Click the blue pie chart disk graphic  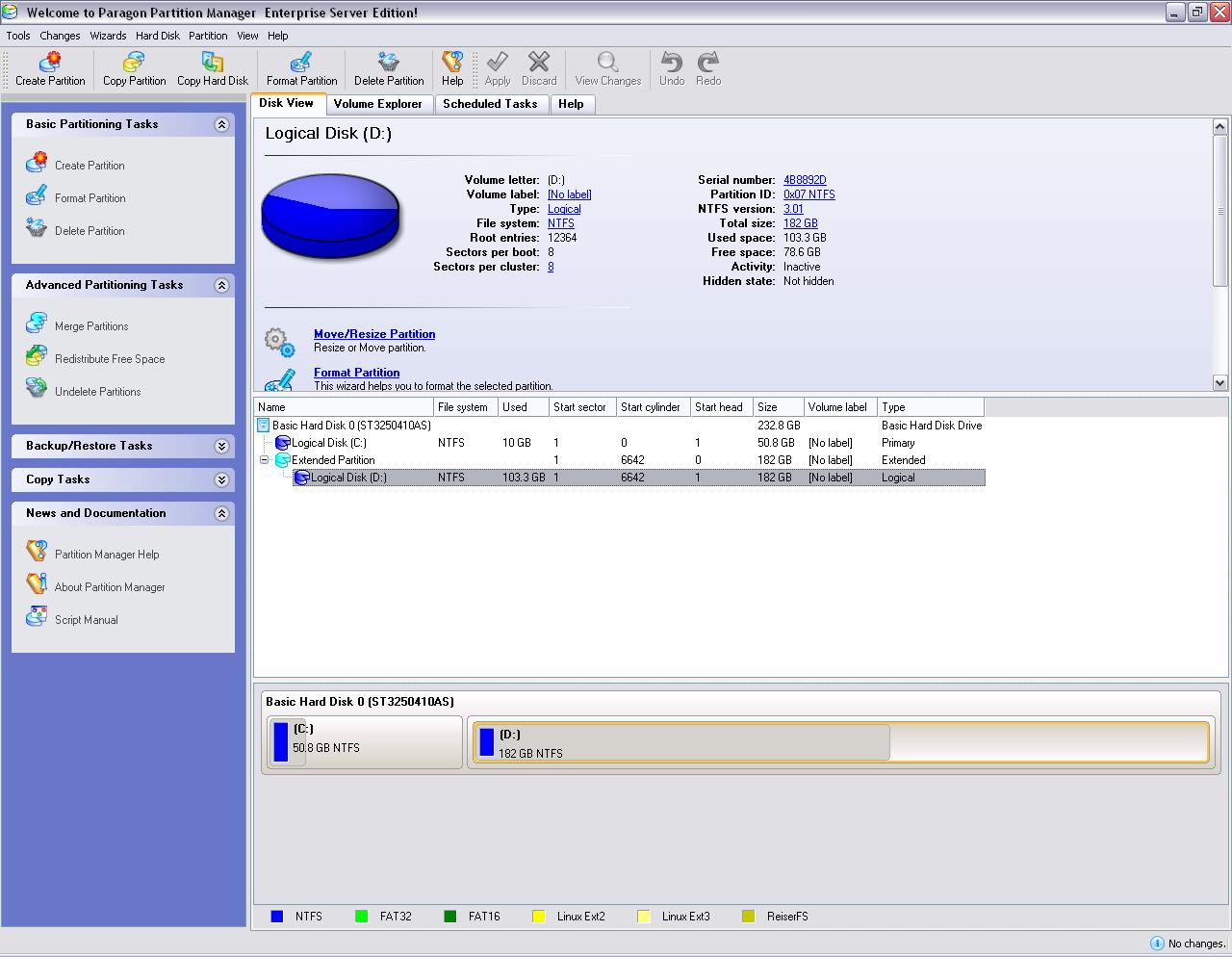tap(330, 216)
